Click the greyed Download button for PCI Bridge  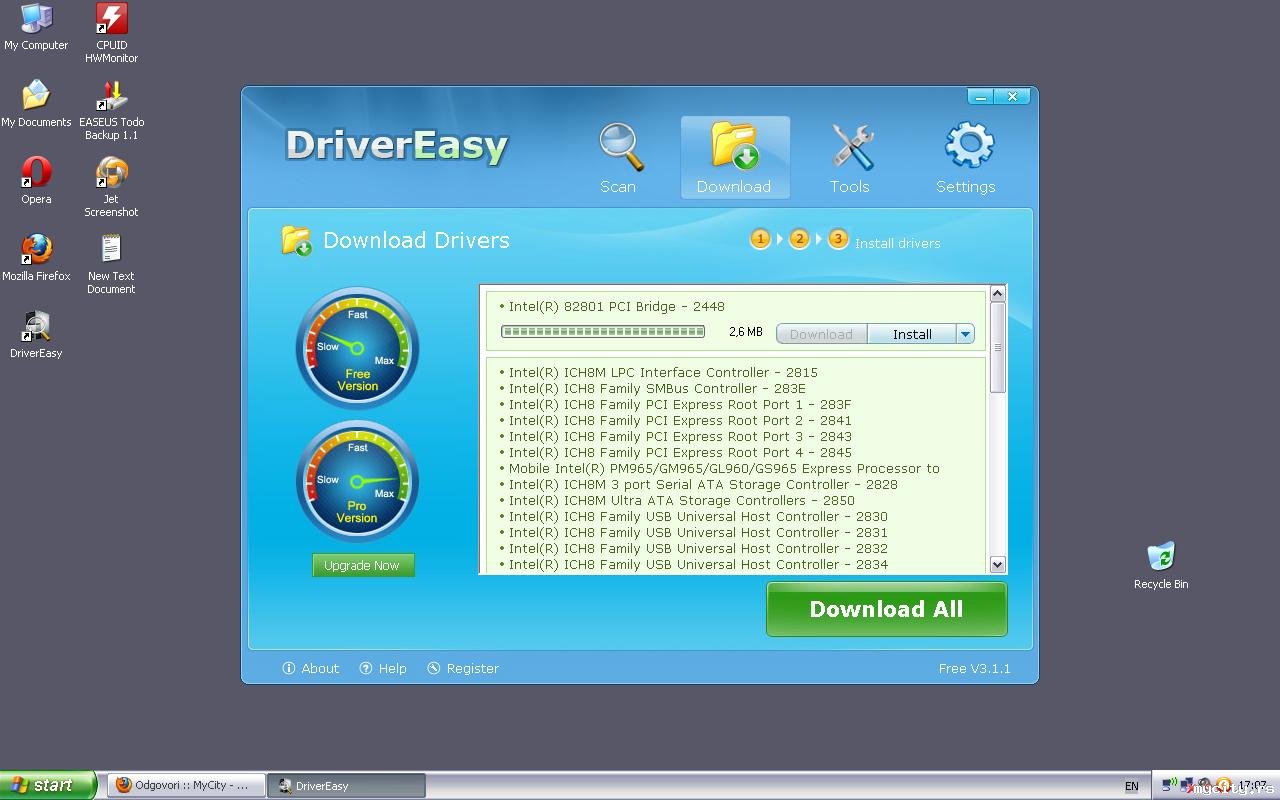pos(822,334)
